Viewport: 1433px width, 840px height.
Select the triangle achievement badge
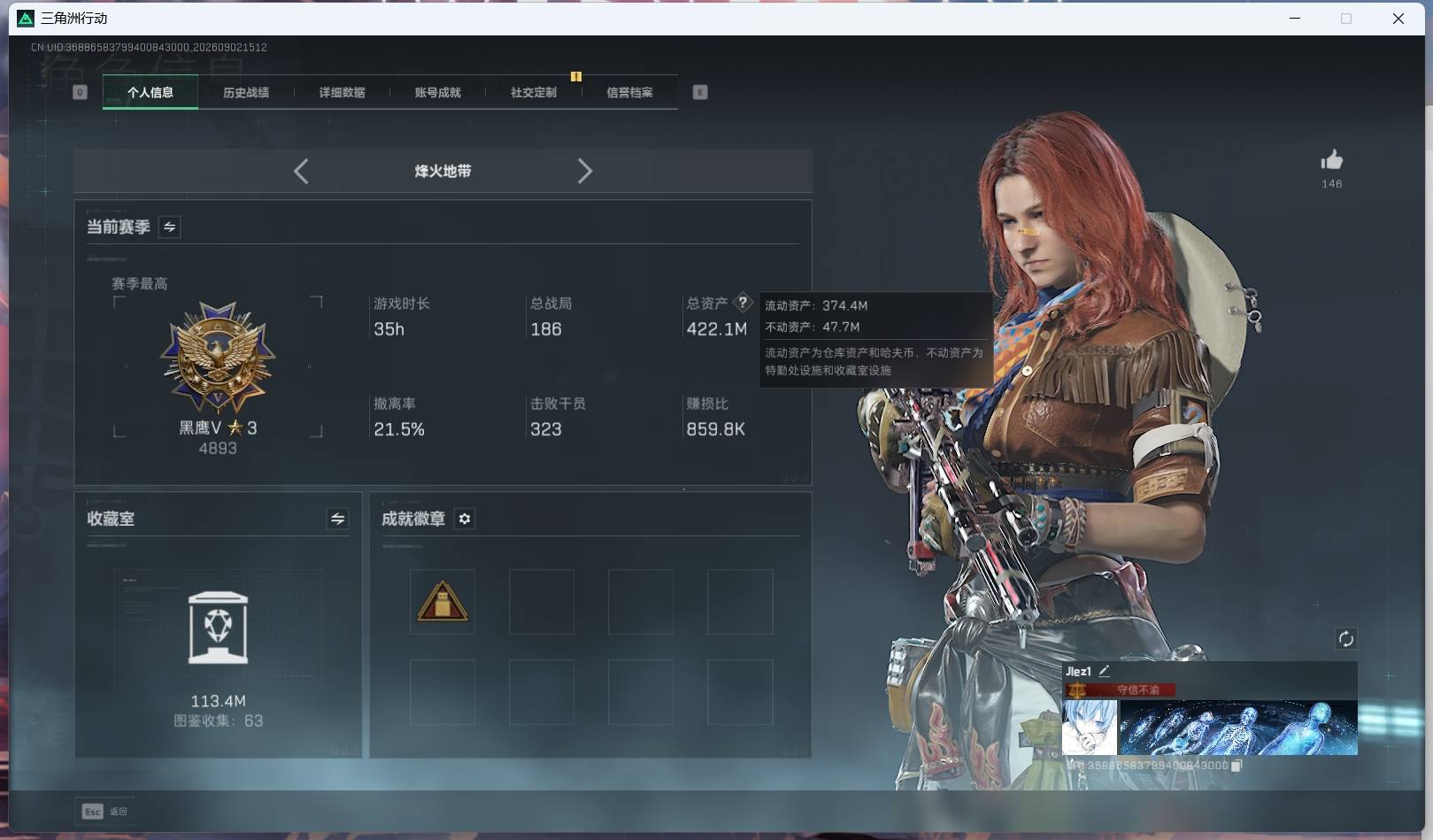(x=443, y=602)
